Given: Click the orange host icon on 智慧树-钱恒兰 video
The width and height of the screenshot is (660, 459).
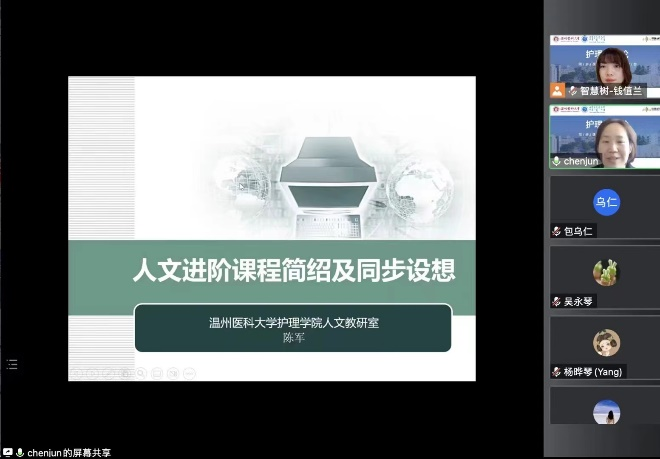Looking at the screenshot, I should (556, 90).
